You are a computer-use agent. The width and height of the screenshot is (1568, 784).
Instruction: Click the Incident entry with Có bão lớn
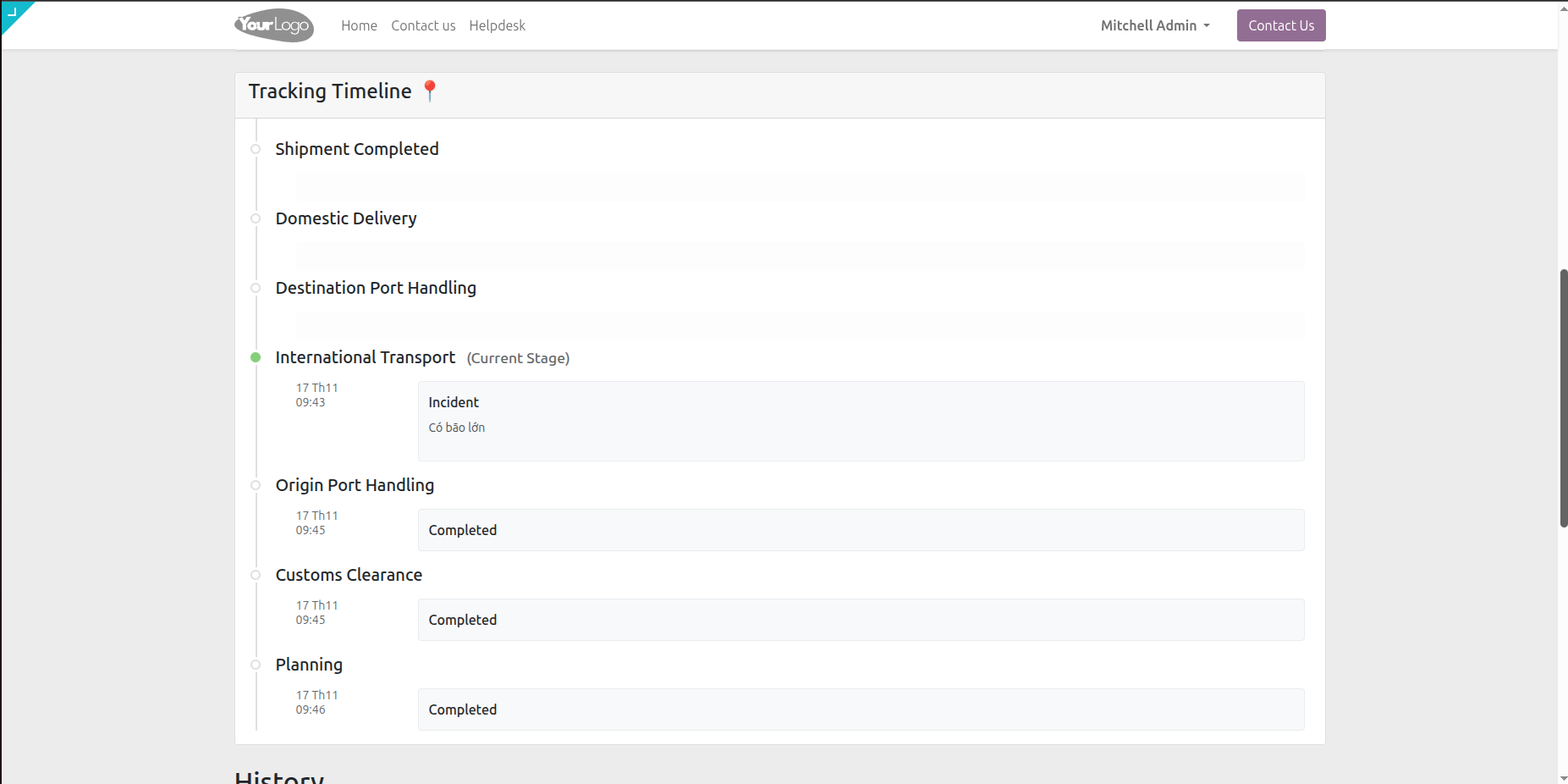click(x=861, y=420)
